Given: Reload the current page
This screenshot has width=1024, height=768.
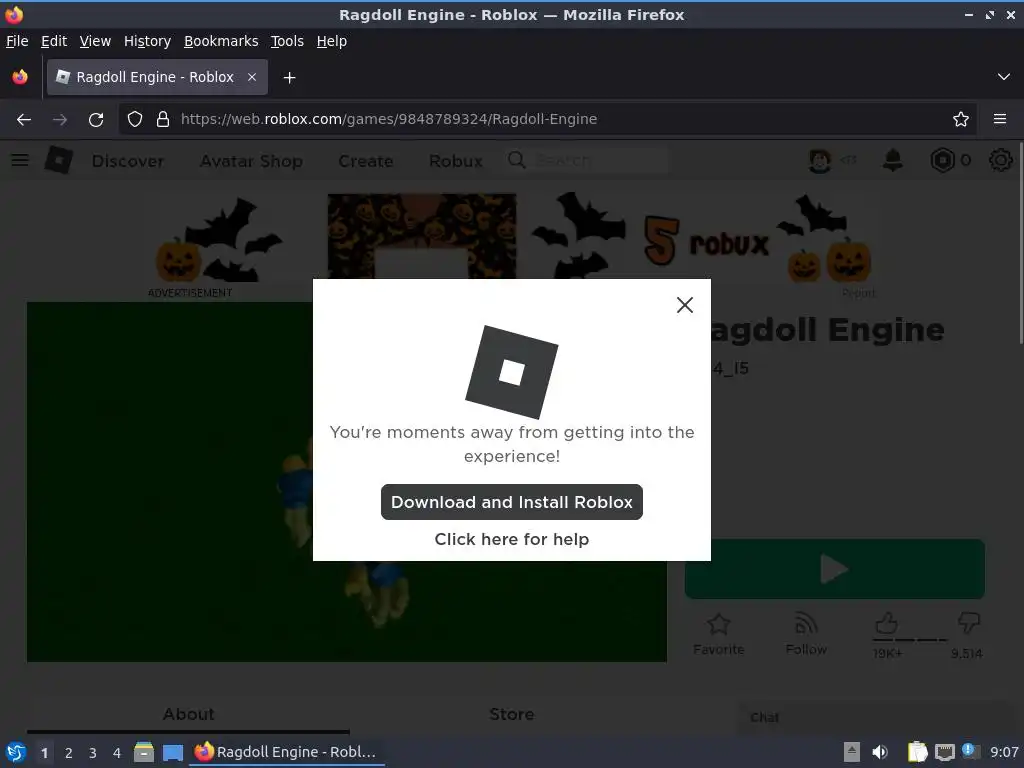Looking at the screenshot, I should pos(96,120).
